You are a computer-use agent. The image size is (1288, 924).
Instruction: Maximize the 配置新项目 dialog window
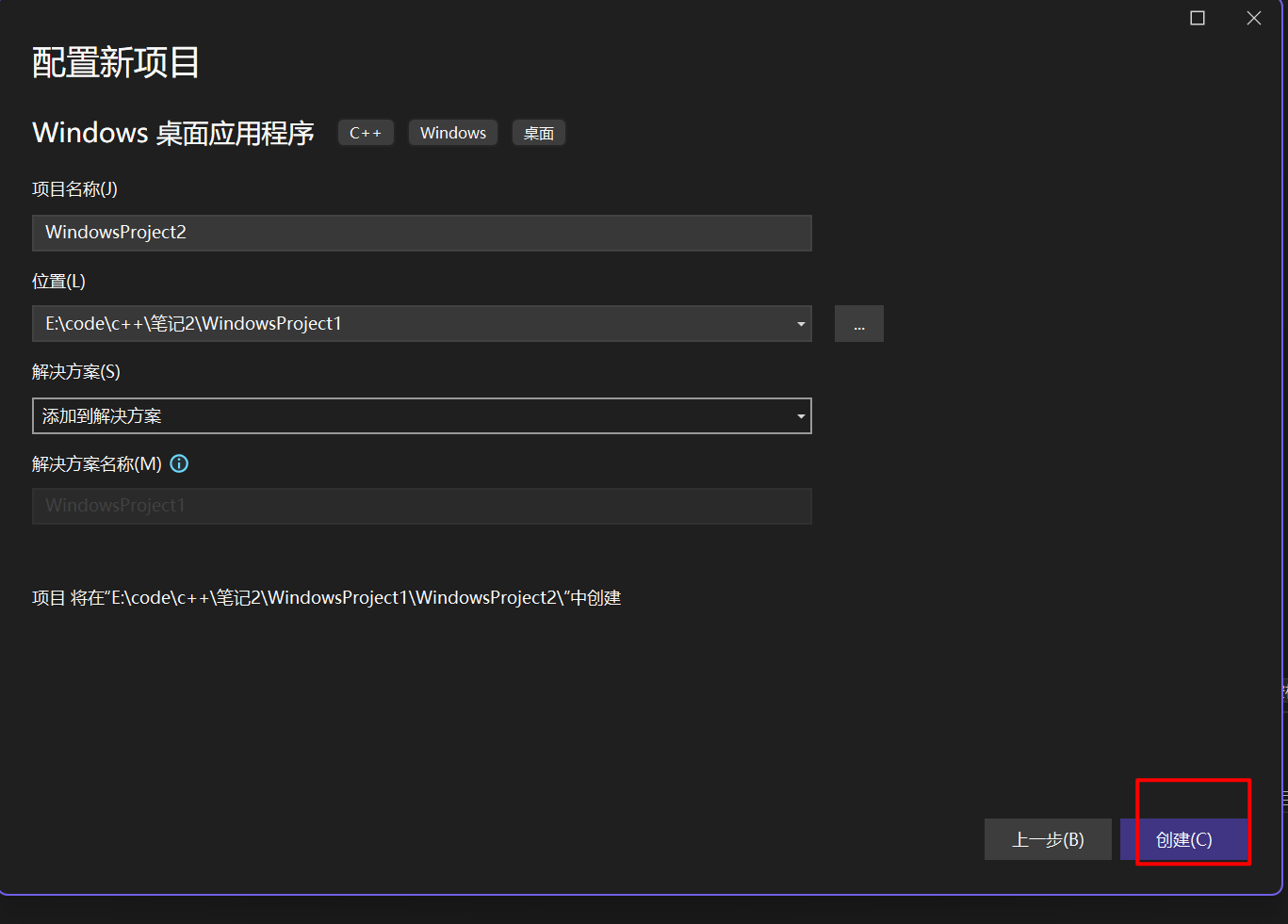pos(1198,18)
